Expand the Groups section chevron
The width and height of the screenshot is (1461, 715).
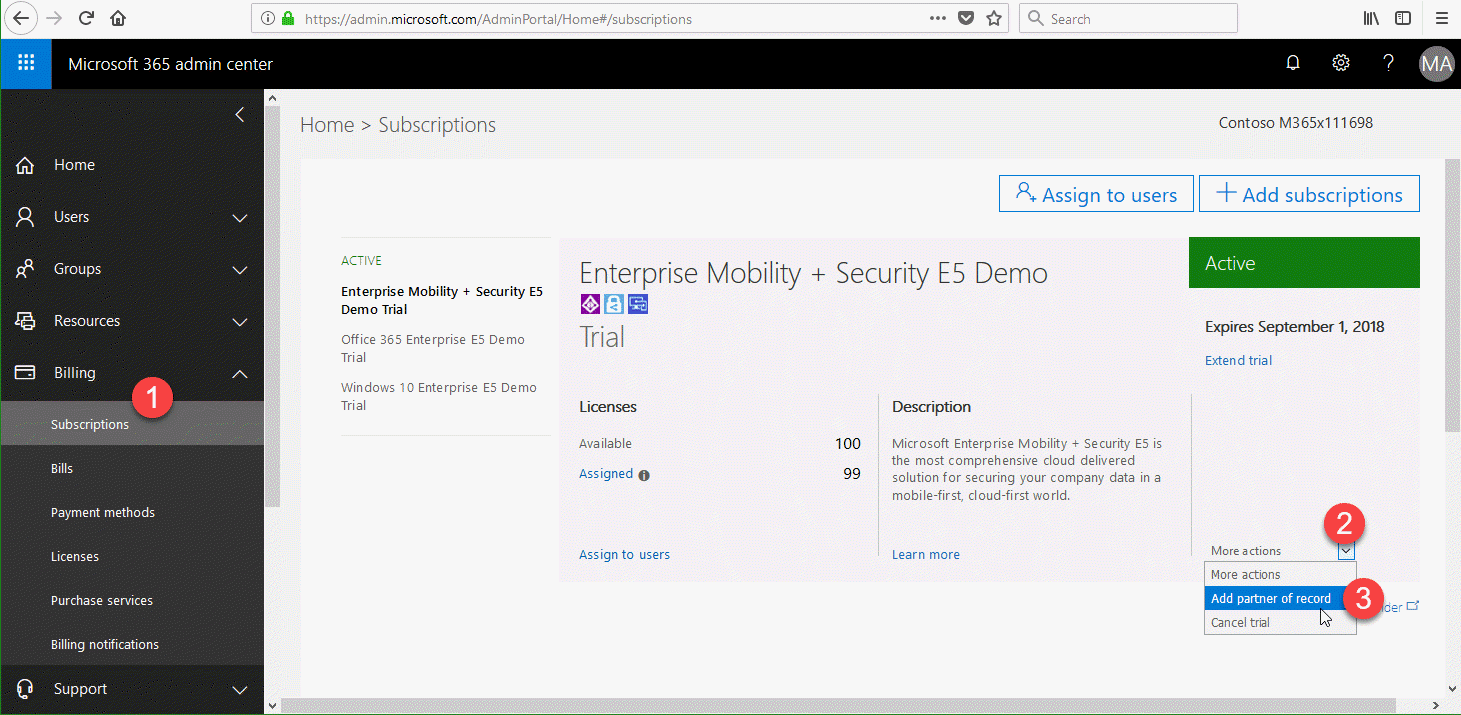pos(240,269)
